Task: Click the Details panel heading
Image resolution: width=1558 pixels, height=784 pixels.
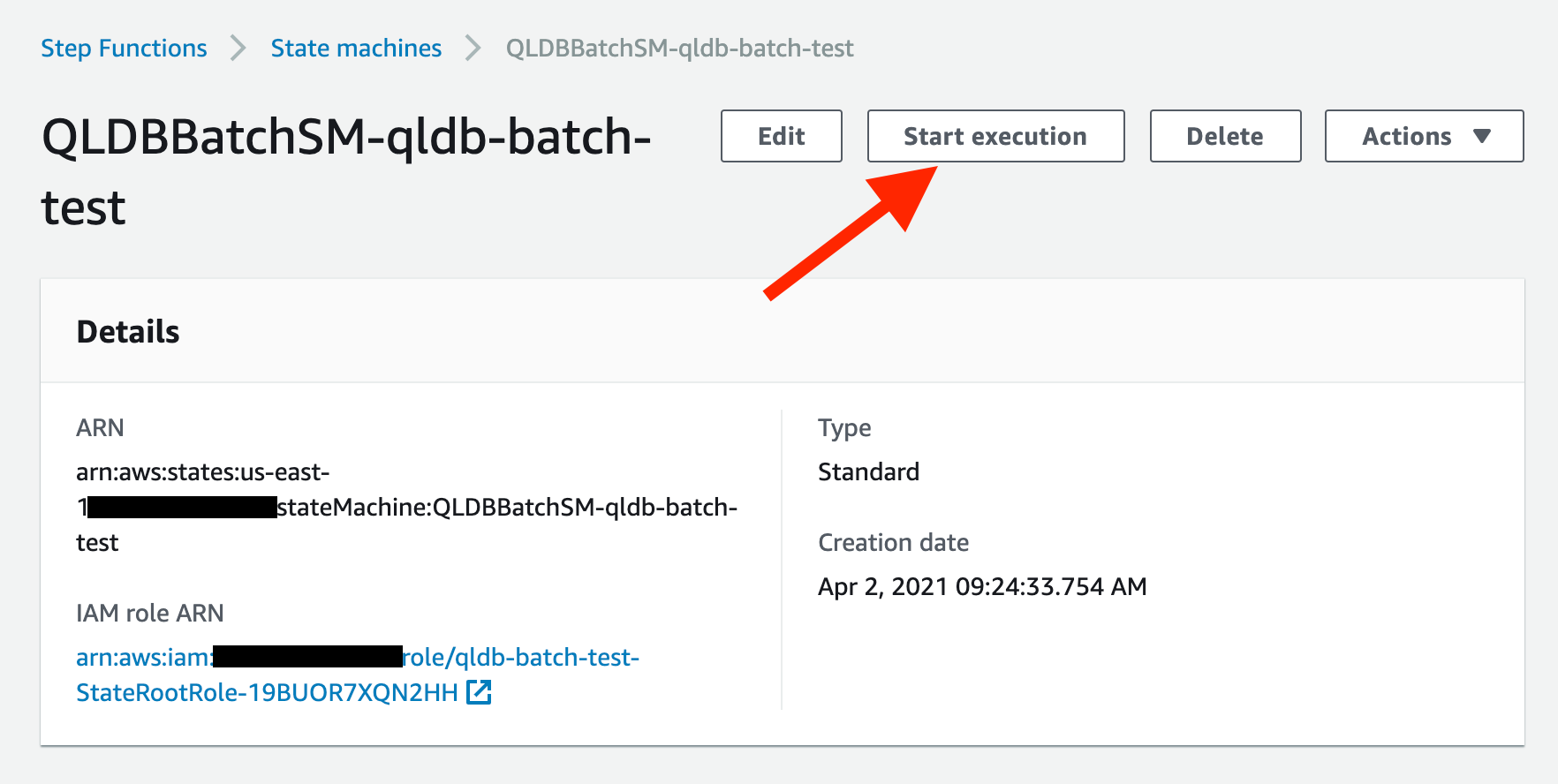Action: (x=128, y=331)
